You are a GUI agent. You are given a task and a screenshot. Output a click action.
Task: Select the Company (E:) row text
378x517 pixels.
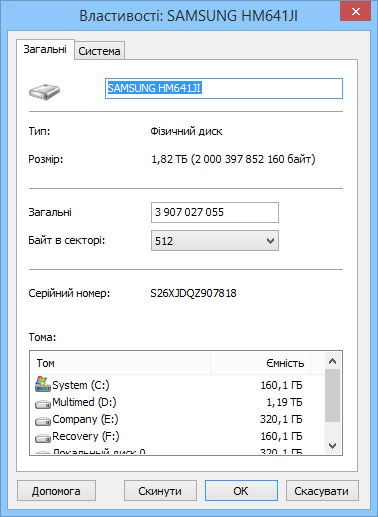click(85, 419)
